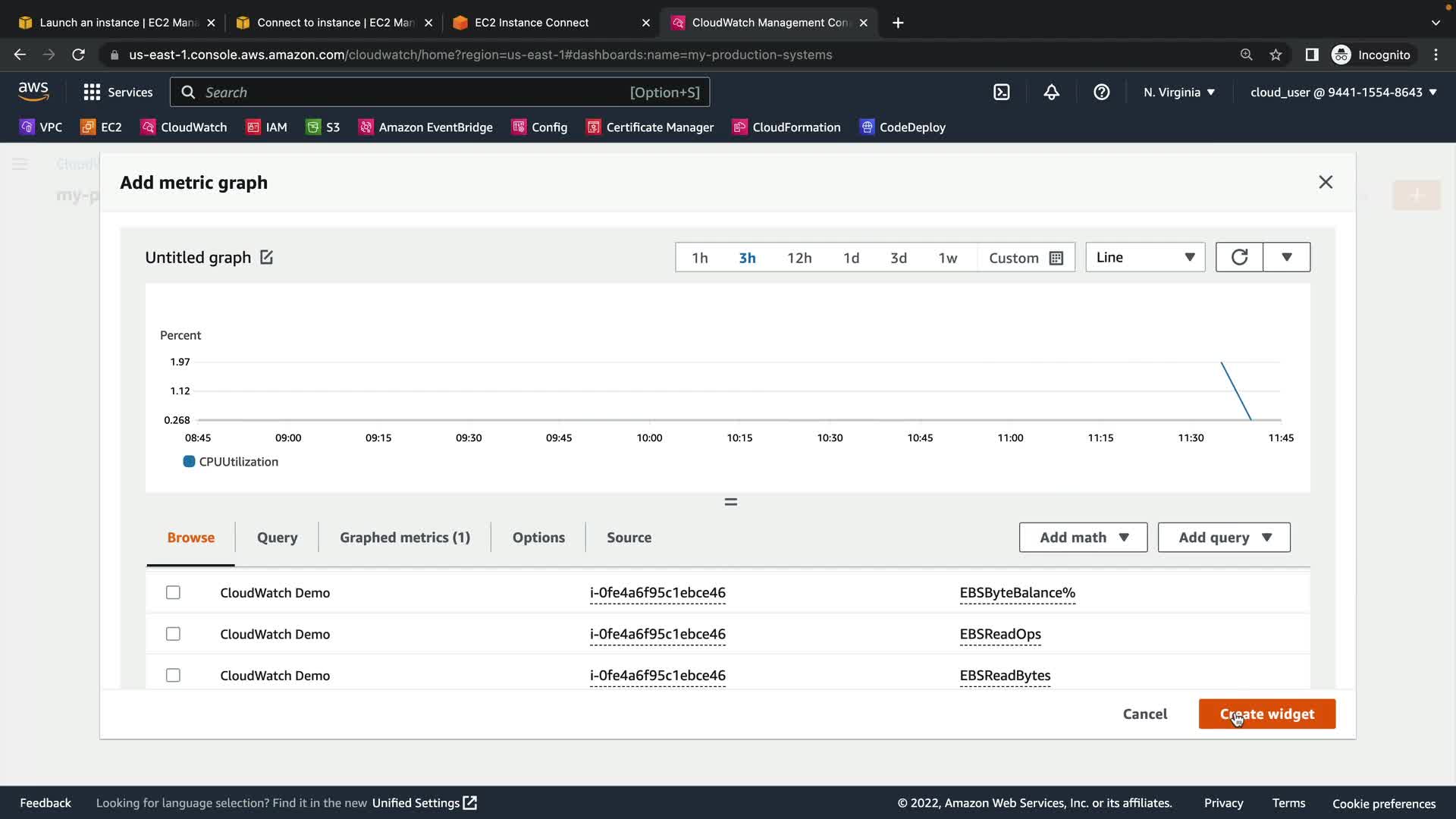Expand the refresh options arrow dropdown
1456x819 pixels.
point(1286,257)
